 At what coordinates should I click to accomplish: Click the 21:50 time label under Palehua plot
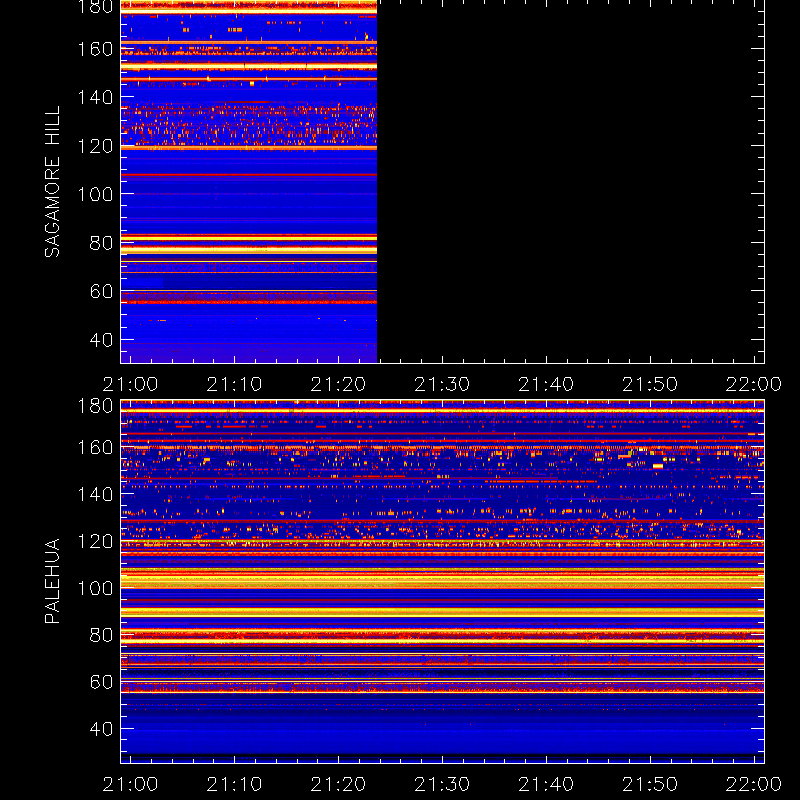[650, 784]
